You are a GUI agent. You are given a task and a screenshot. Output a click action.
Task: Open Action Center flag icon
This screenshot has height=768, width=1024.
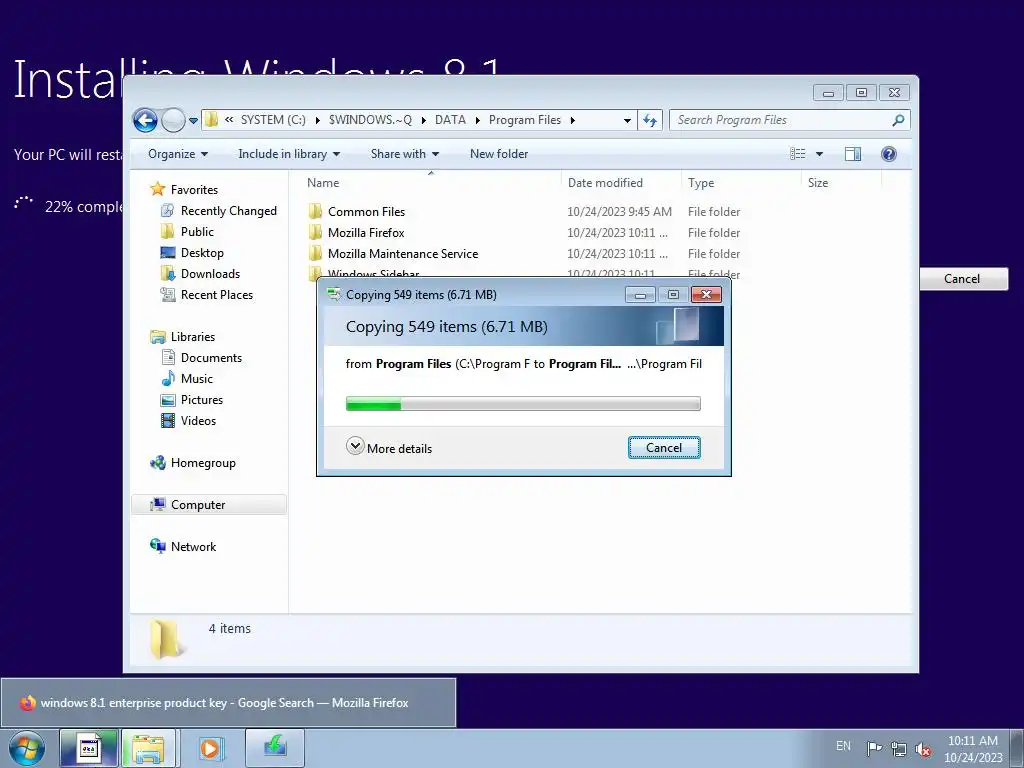[873, 748]
